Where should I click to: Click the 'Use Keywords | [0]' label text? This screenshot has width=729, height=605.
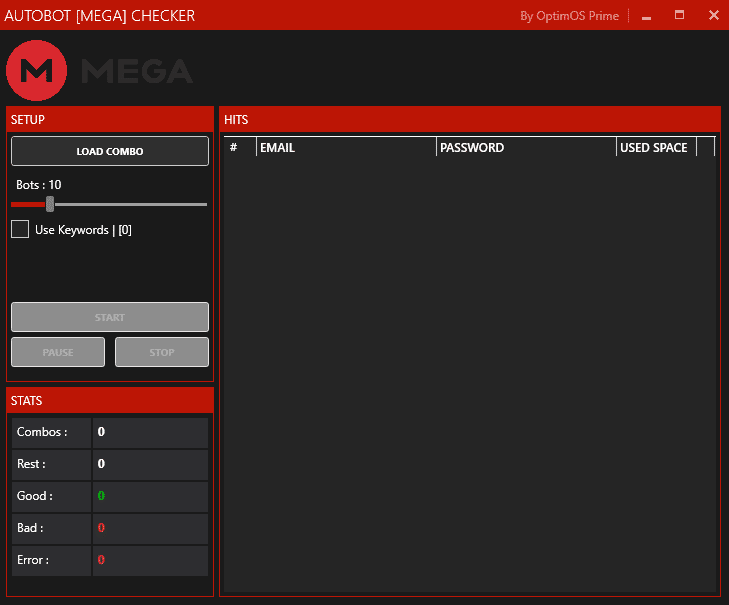(x=83, y=230)
